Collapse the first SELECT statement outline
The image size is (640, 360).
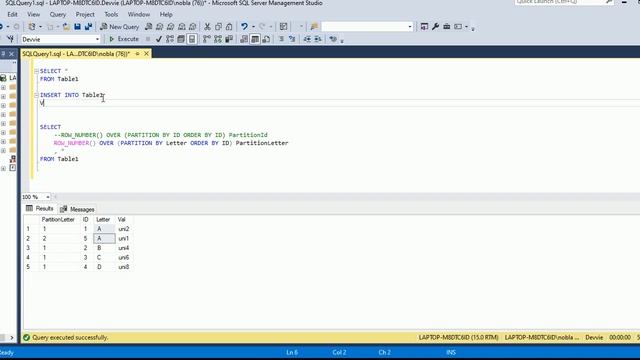click(x=36, y=71)
